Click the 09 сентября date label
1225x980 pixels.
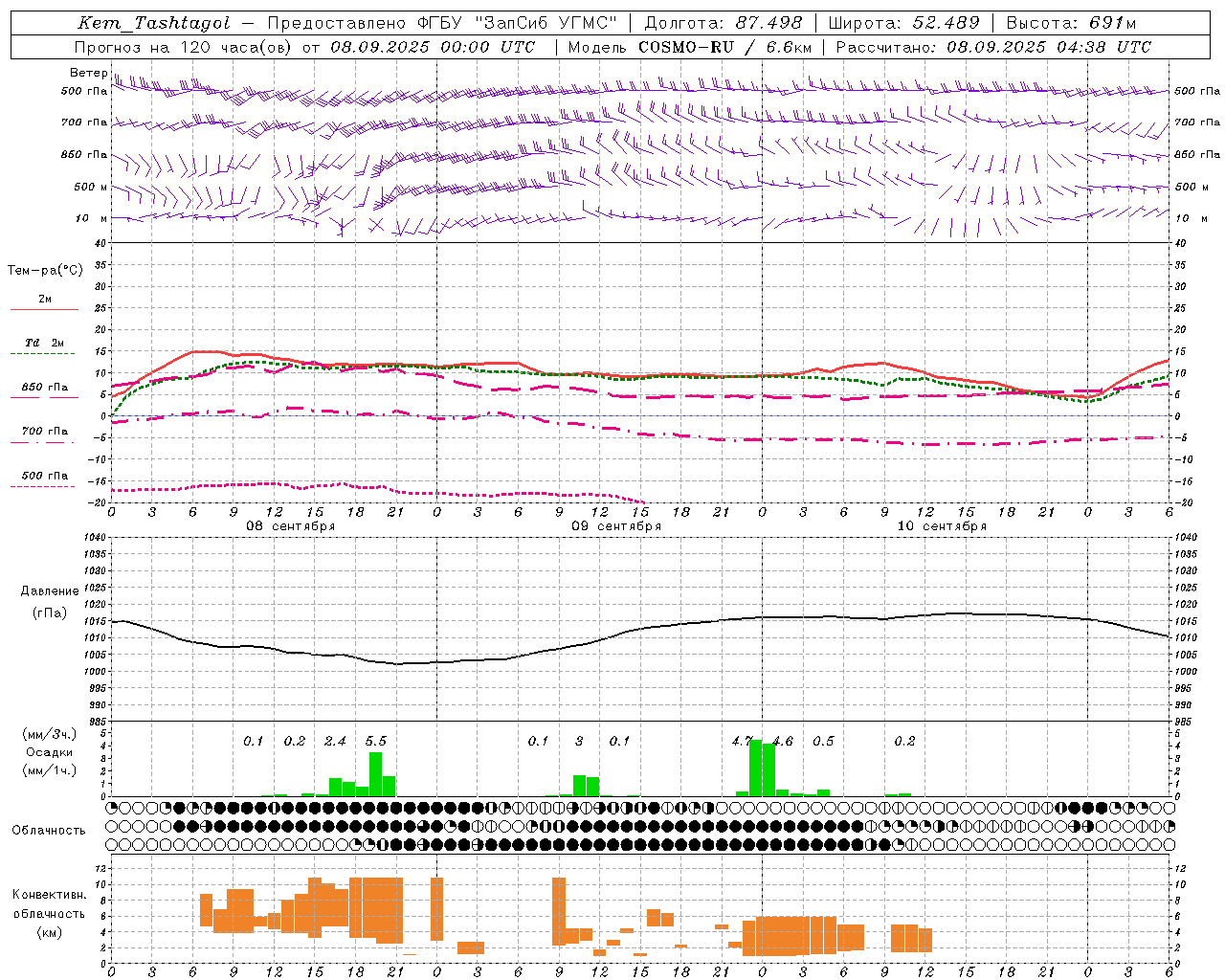(616, 526)
